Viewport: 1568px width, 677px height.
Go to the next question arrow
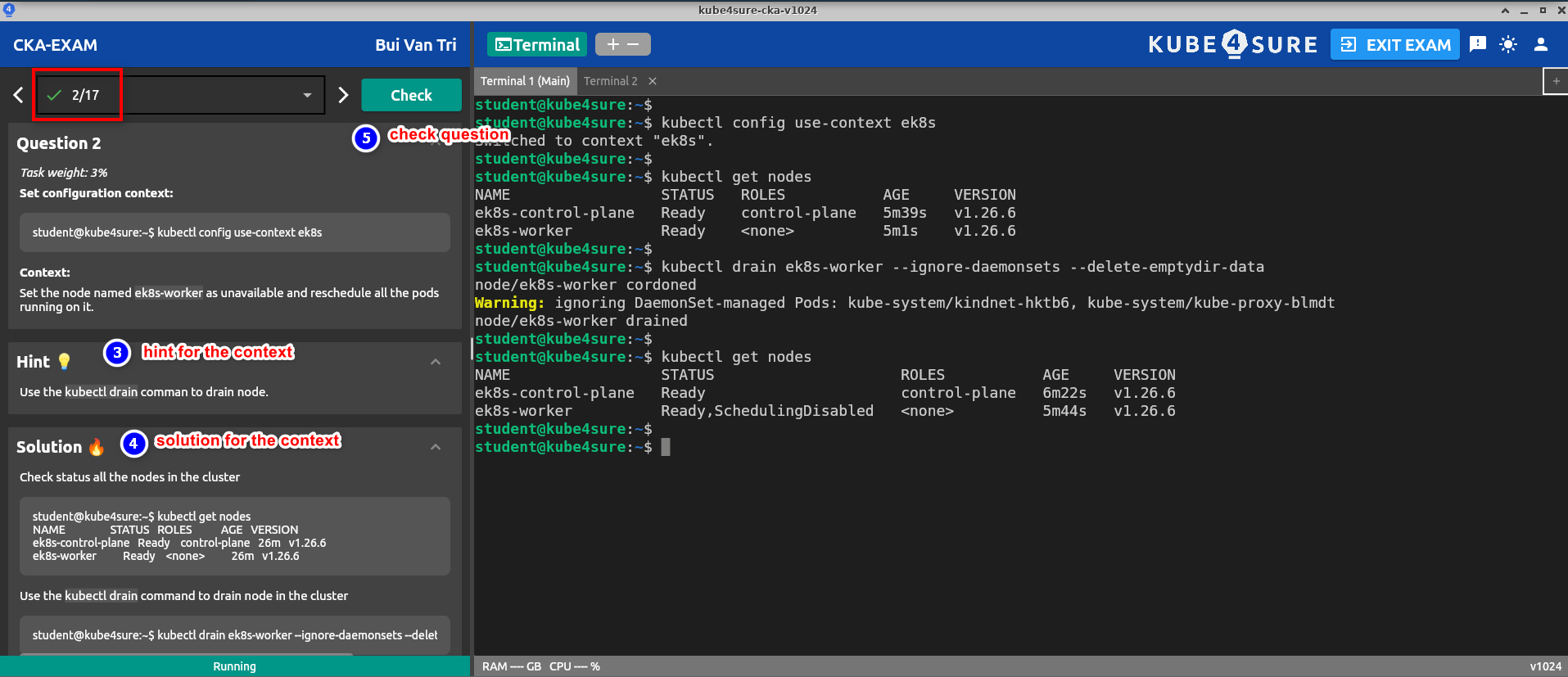tap(343, 95)
